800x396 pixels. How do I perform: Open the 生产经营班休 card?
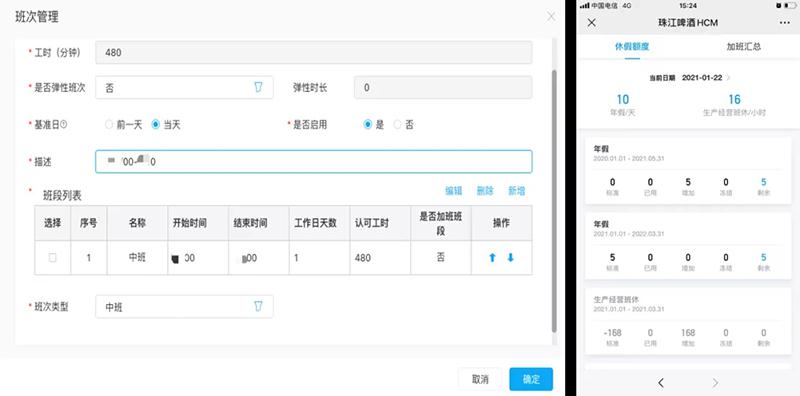pos(688,321)
